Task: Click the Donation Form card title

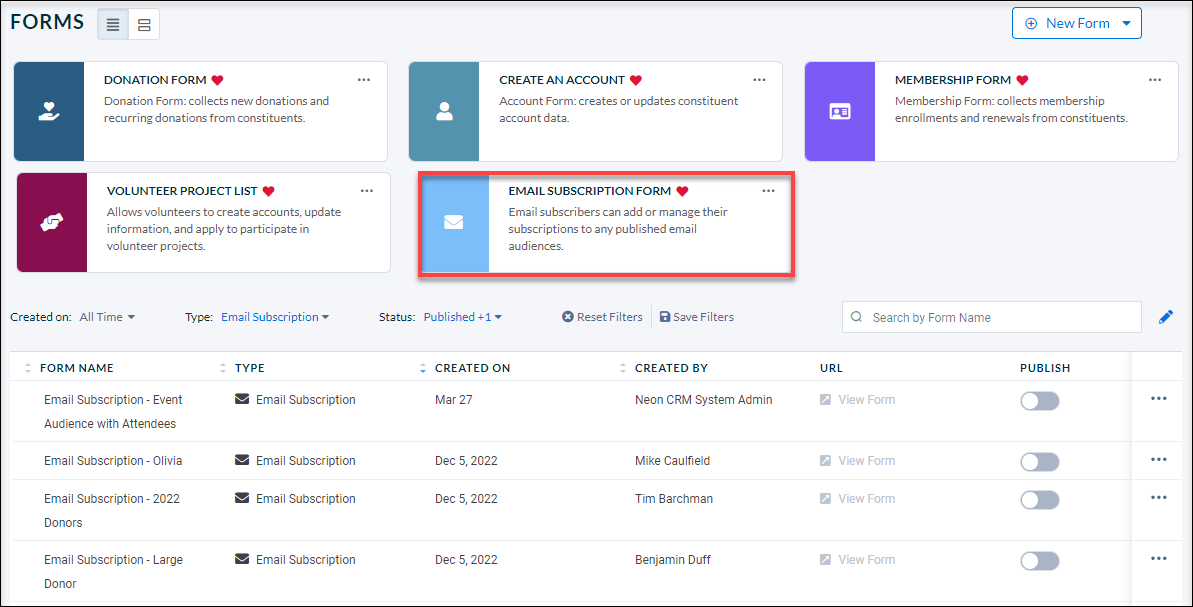Action: click(155, 80)
